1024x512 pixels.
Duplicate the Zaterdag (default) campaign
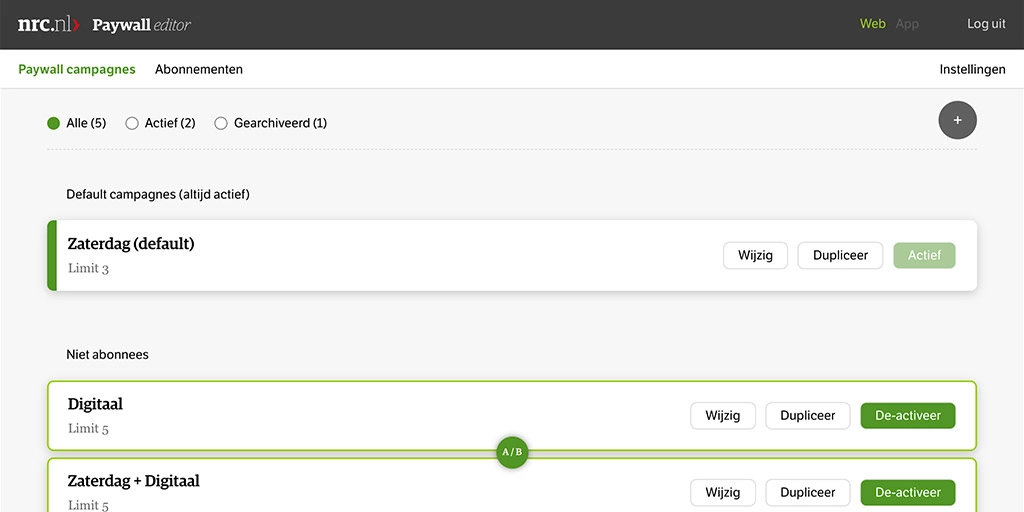pos(840,255)
